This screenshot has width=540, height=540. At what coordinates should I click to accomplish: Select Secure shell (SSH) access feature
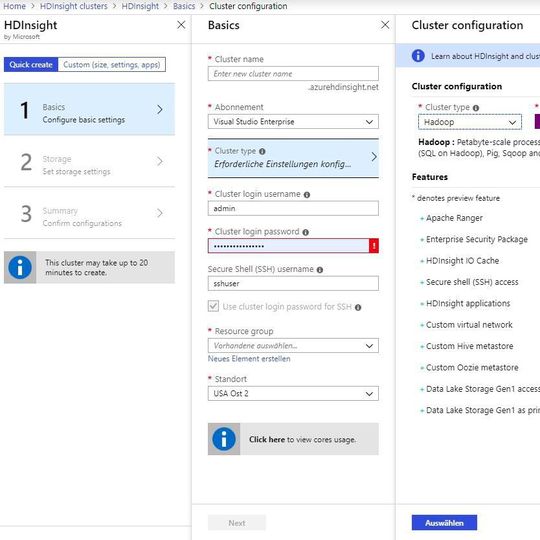472,282
